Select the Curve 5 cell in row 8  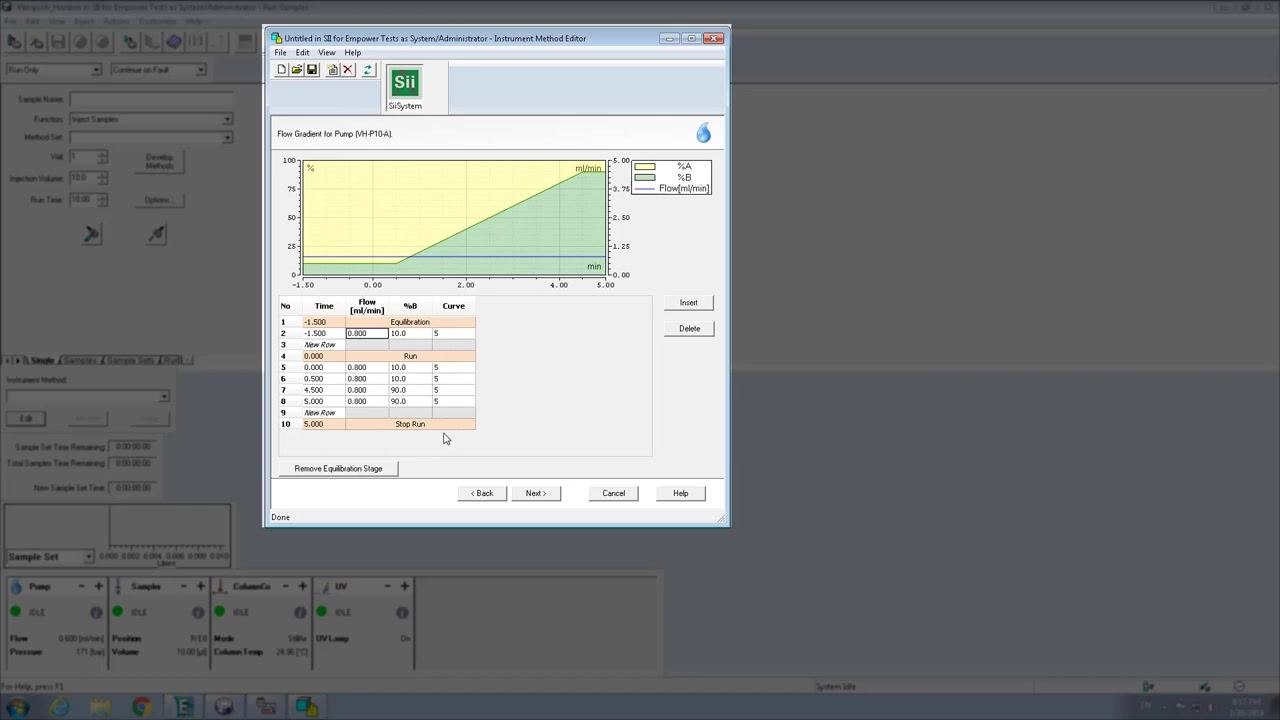[453, 402]
